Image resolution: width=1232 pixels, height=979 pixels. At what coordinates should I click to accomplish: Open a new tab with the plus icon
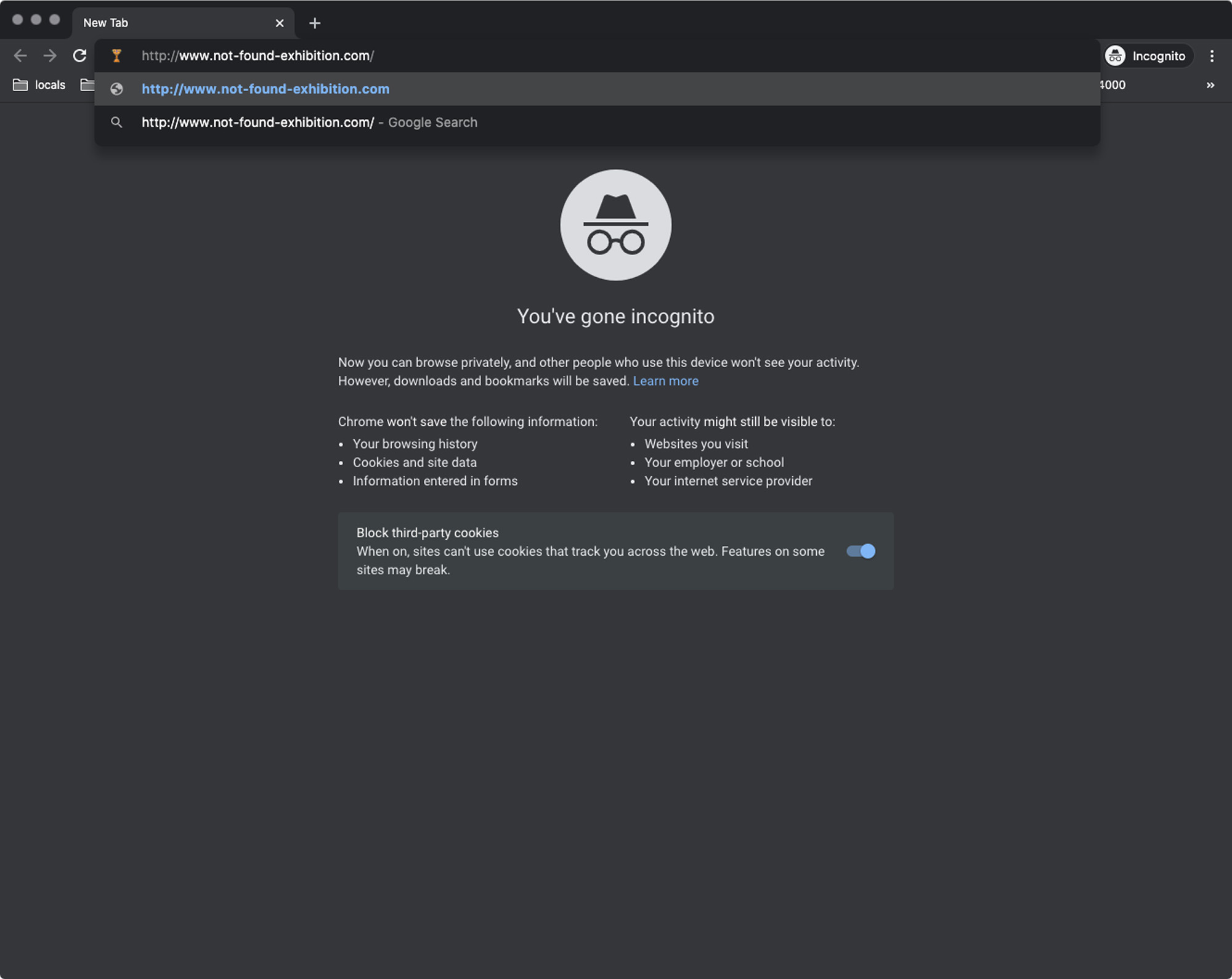315,23
